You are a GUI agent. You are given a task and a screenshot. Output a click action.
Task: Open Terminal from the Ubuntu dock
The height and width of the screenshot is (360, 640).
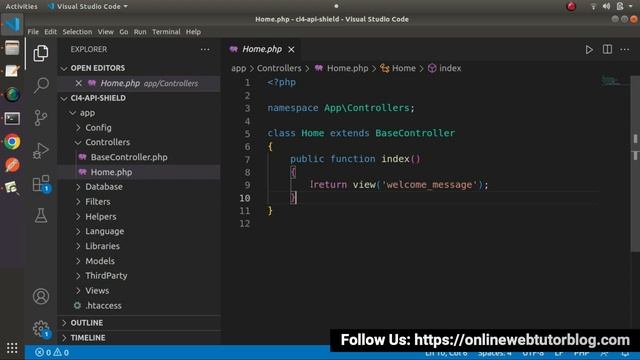(x=12, y=118)
